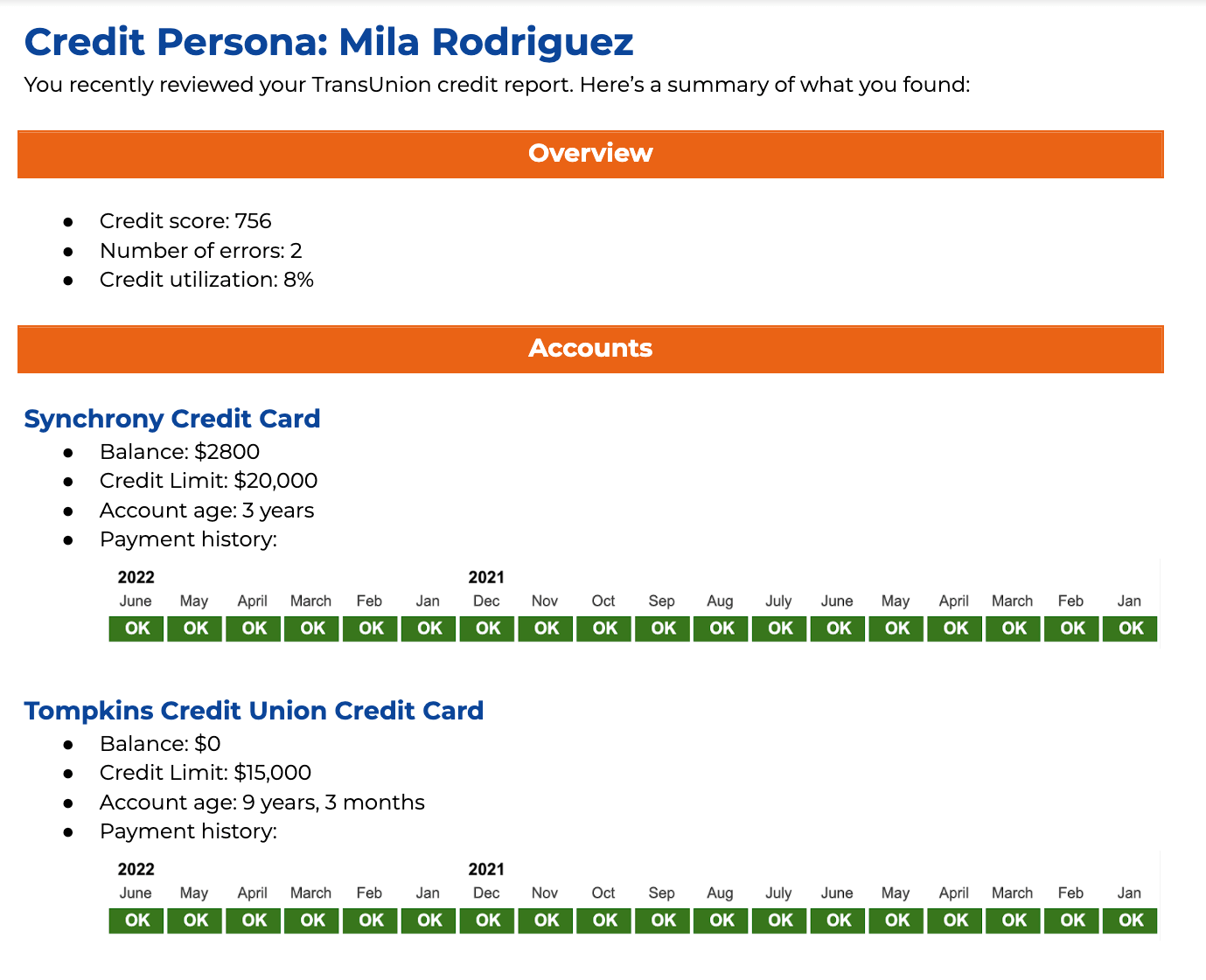The height and width of the screenshot is (980, 1206).
Task: Click Tompkins Balance: $0 line
Action: point(160,744)
